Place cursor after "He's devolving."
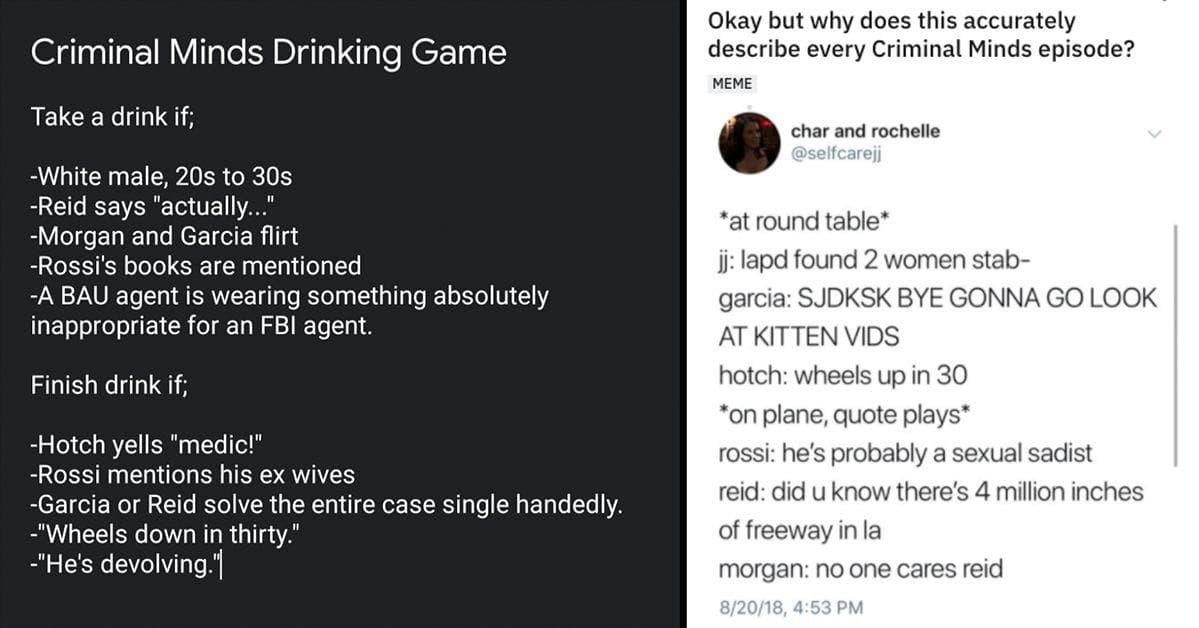This screenshot has height=628, width=1199. [221, 565]
